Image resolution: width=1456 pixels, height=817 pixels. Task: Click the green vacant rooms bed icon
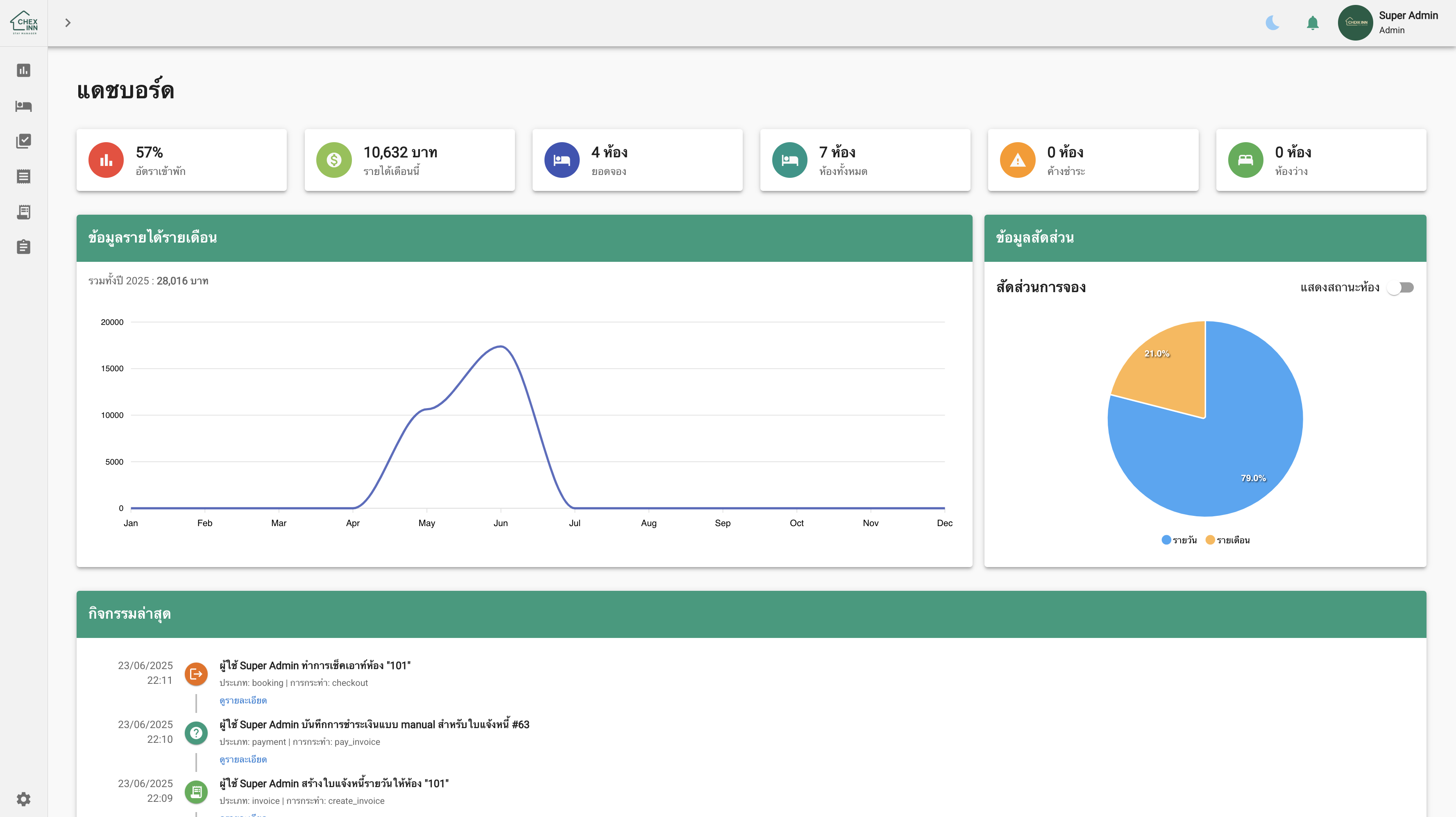[1245, 160]
